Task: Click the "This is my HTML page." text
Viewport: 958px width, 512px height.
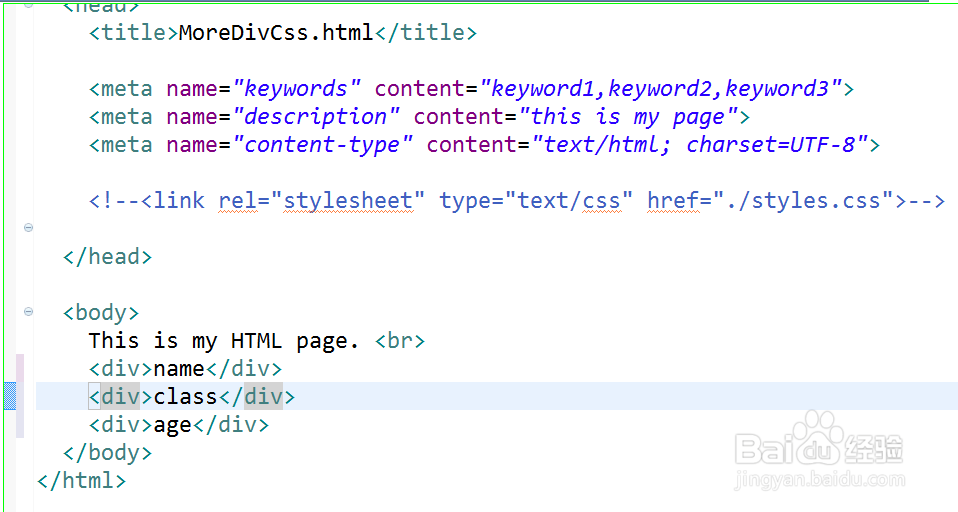Action: coord(224,341)
